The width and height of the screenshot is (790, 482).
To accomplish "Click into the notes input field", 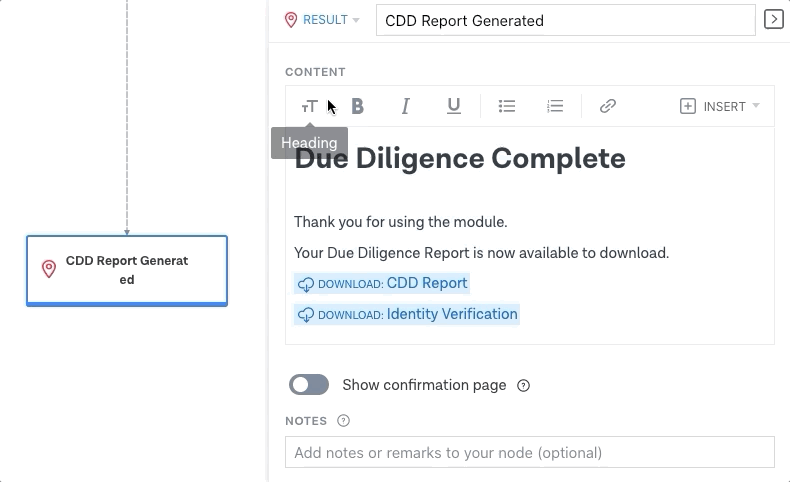I will point(530,452).
